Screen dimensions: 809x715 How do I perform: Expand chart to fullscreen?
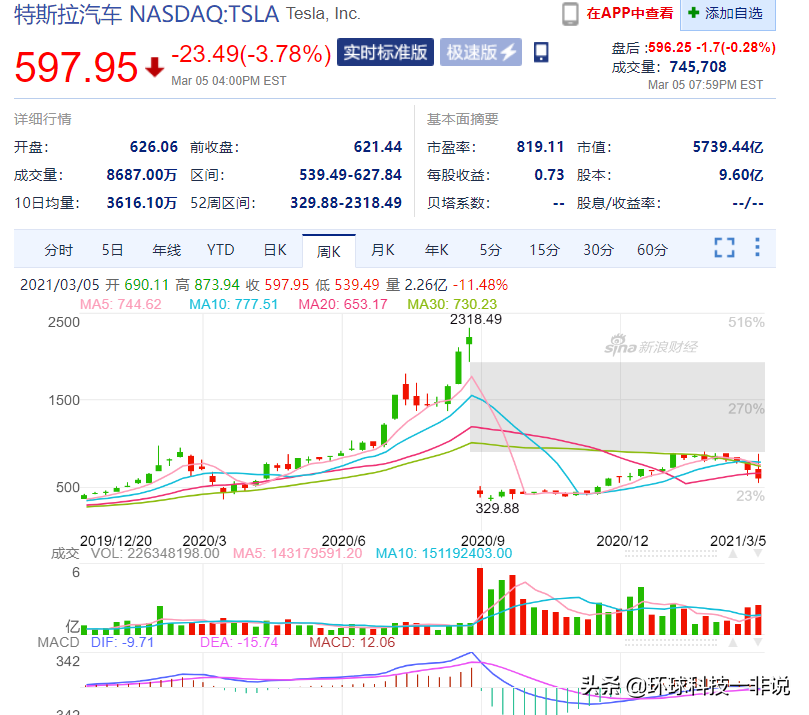724,248
